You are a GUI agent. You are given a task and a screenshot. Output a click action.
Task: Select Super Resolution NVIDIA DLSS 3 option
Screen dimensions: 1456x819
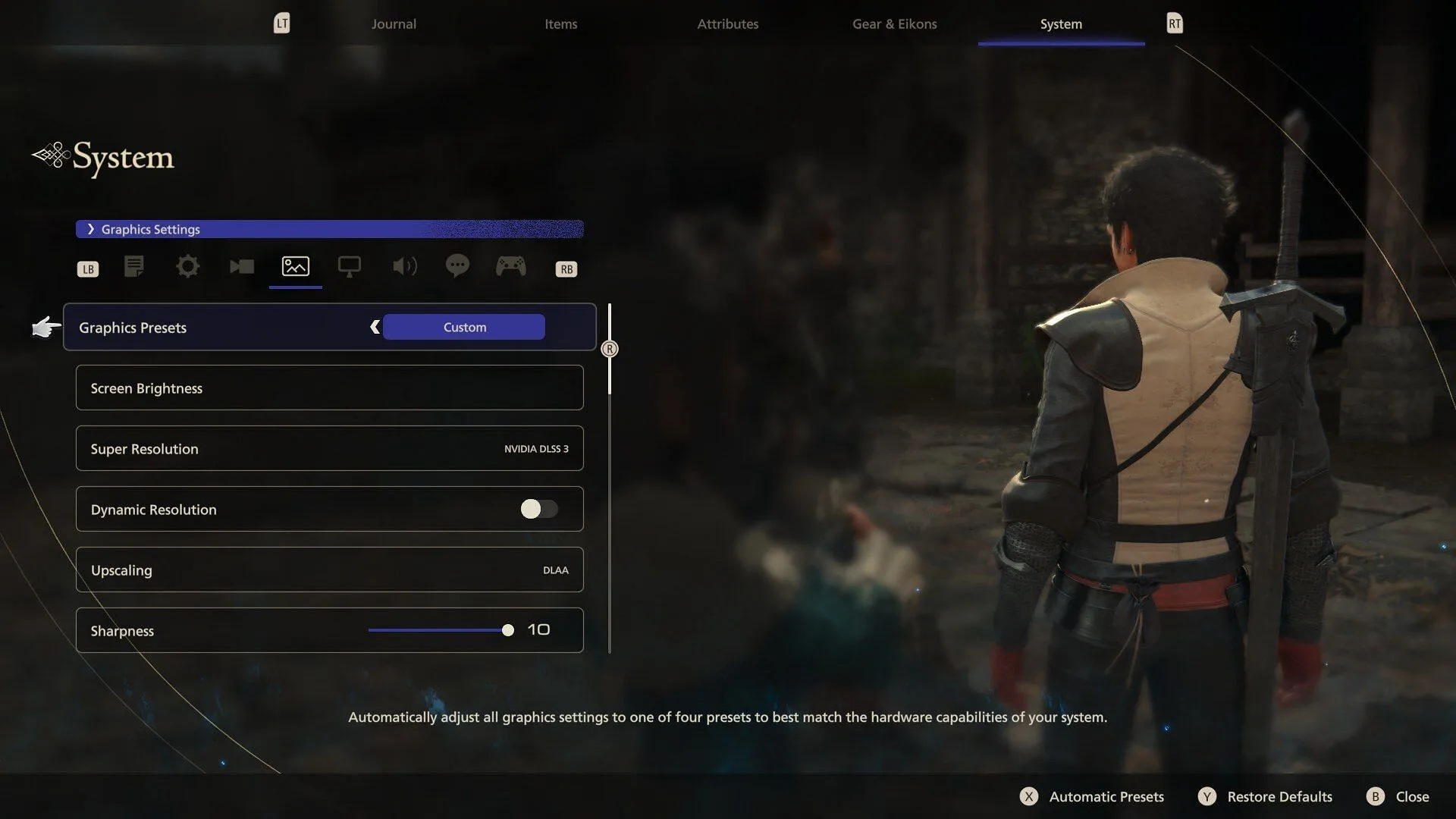click(x=328, y=448)
